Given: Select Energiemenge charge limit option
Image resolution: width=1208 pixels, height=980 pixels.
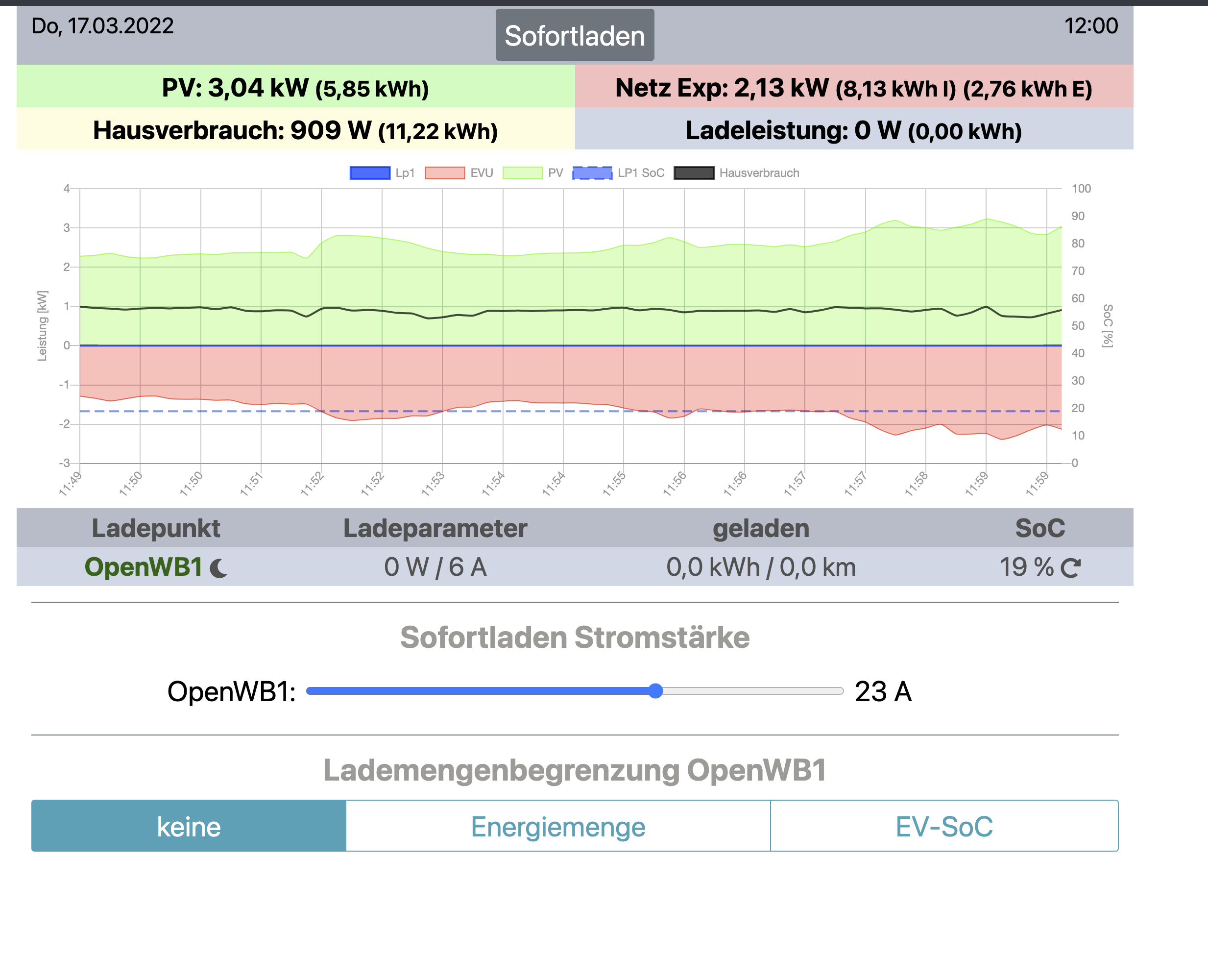Looking at the screenshot, I should pyautogui.click(x=557, y=826).
